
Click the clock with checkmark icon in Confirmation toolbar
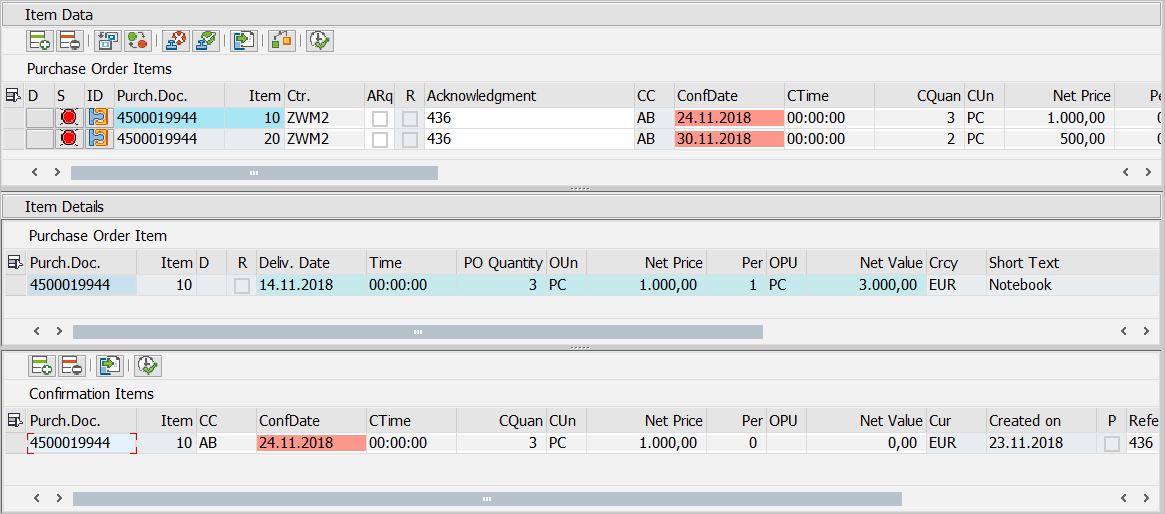[x=148, y=366]
